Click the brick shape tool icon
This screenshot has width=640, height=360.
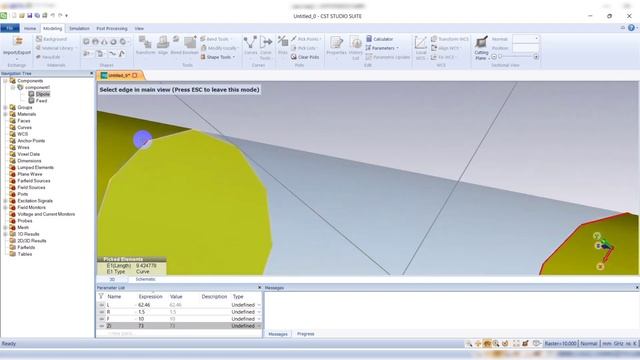tap(86, 41)
